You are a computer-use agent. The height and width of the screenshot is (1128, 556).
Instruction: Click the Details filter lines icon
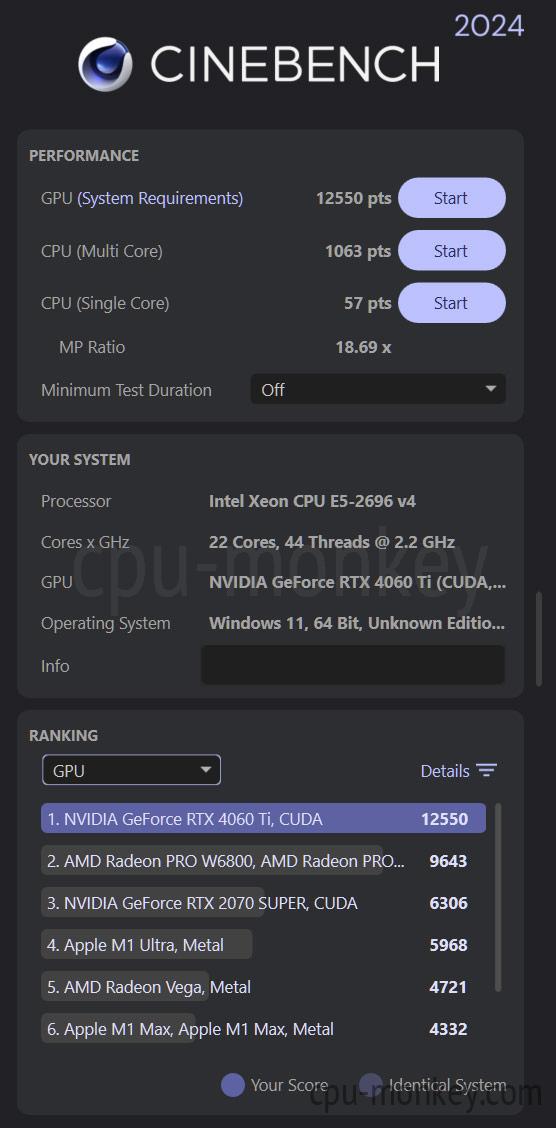487,770
